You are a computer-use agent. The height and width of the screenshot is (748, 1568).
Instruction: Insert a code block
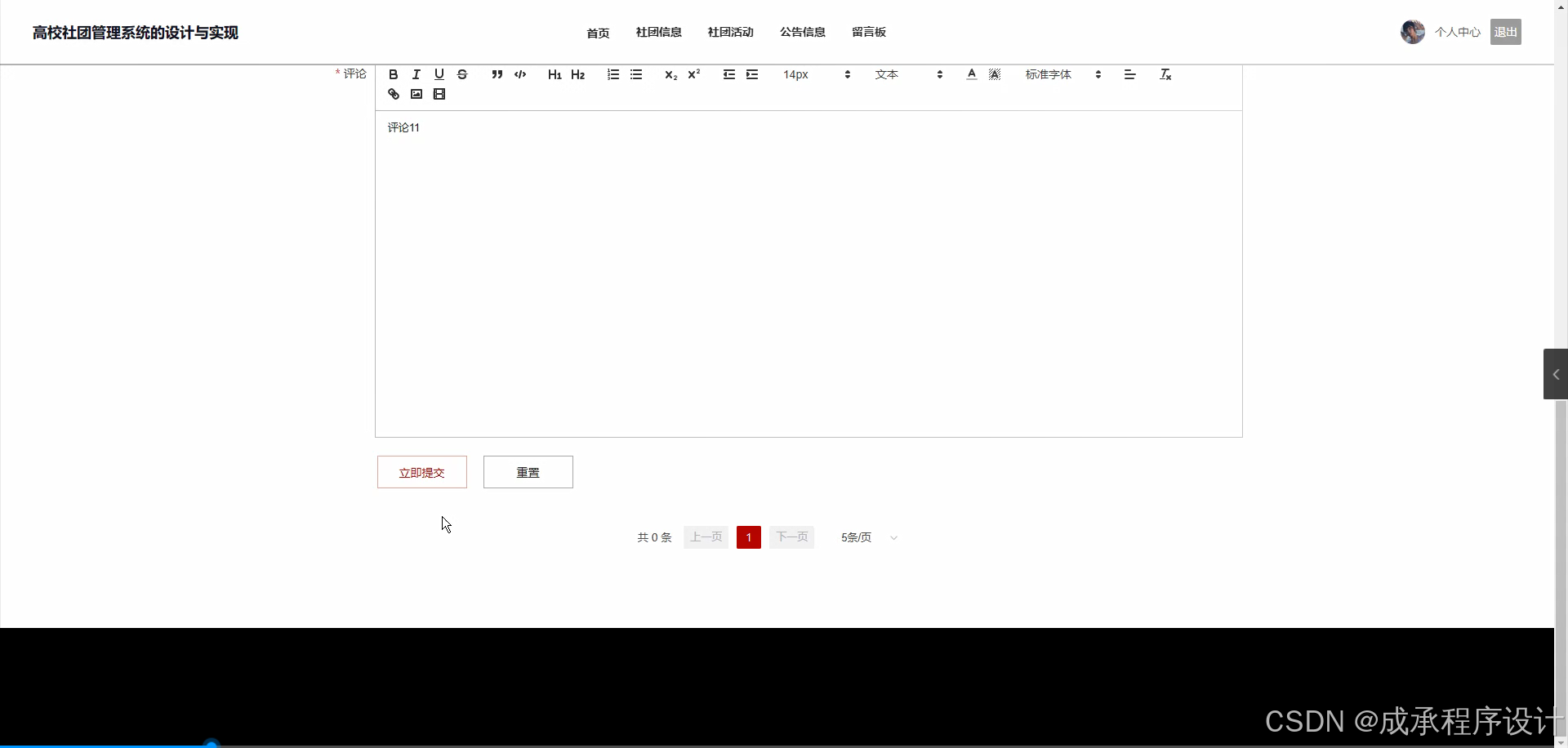[520, 74]
